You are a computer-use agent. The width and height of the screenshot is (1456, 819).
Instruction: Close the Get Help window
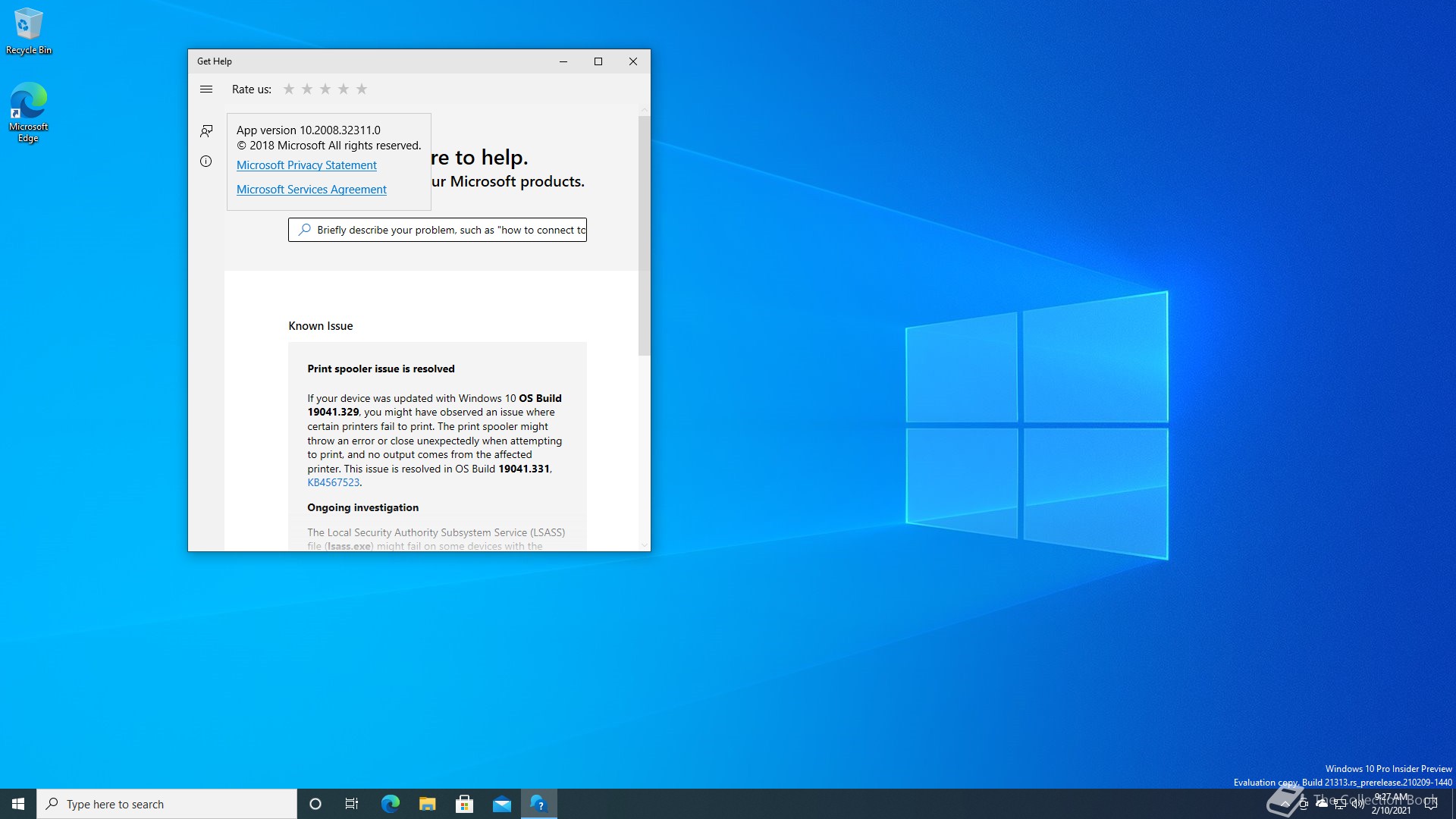[633, 61]
